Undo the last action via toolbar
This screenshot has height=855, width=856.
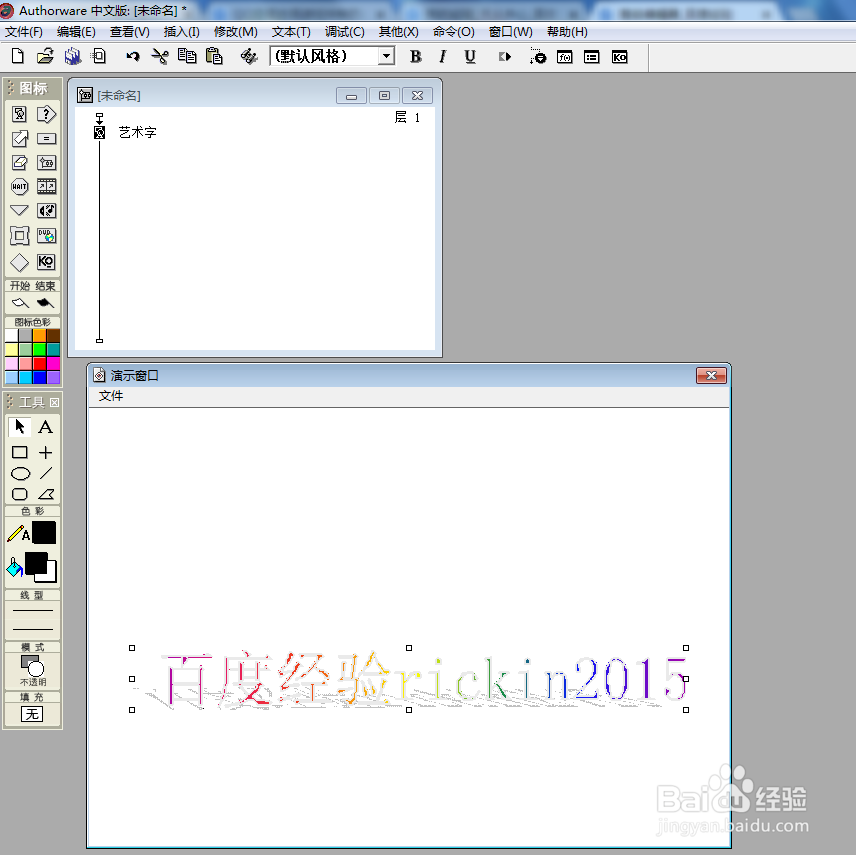click(x=133, y=56)
